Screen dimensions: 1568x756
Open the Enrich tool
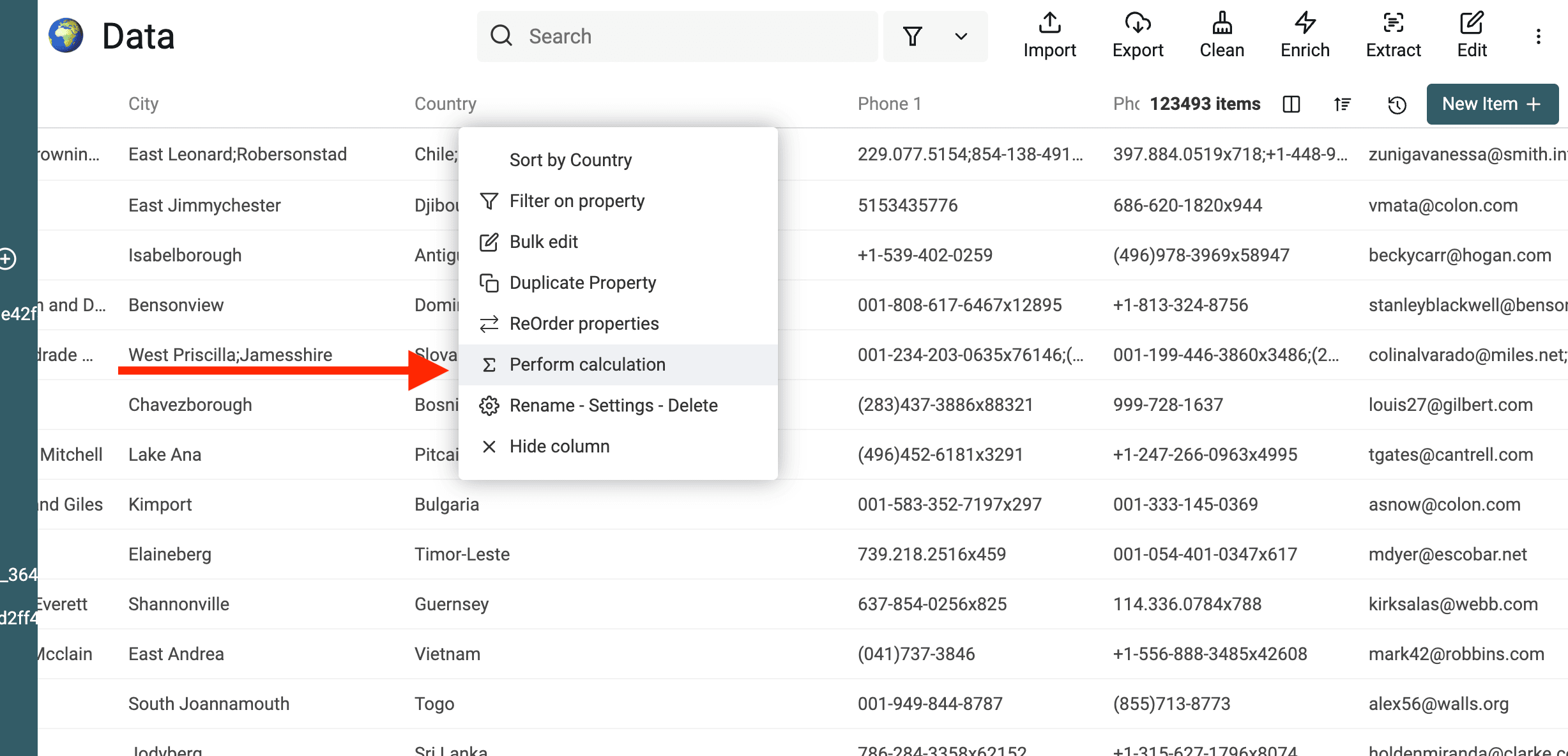1305,36
